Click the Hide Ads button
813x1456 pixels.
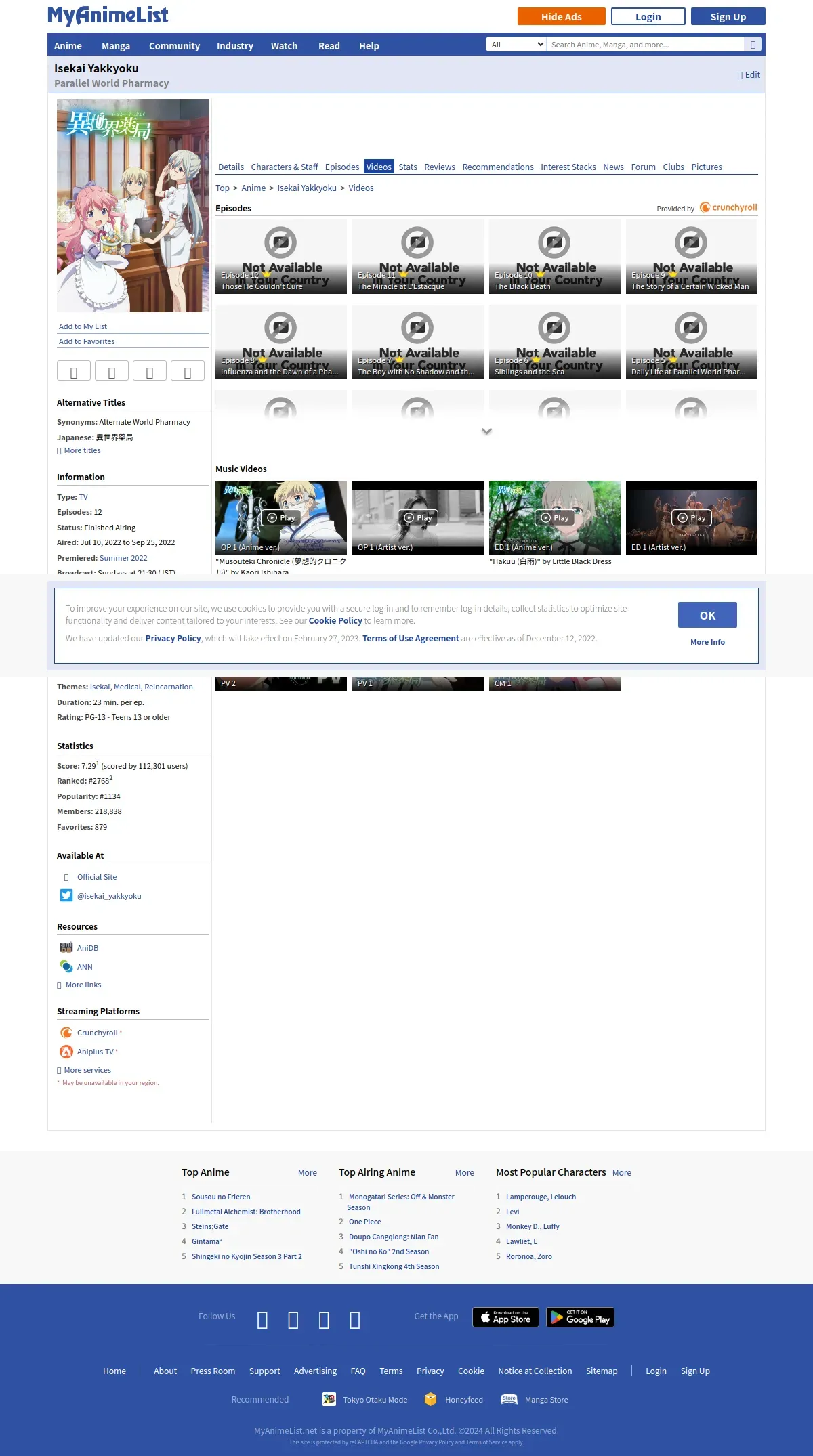(561, 16)
